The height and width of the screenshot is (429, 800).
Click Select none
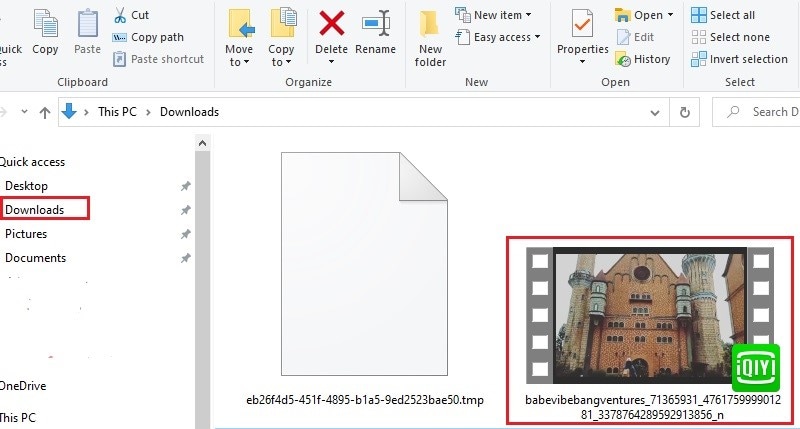pos(731,37)
